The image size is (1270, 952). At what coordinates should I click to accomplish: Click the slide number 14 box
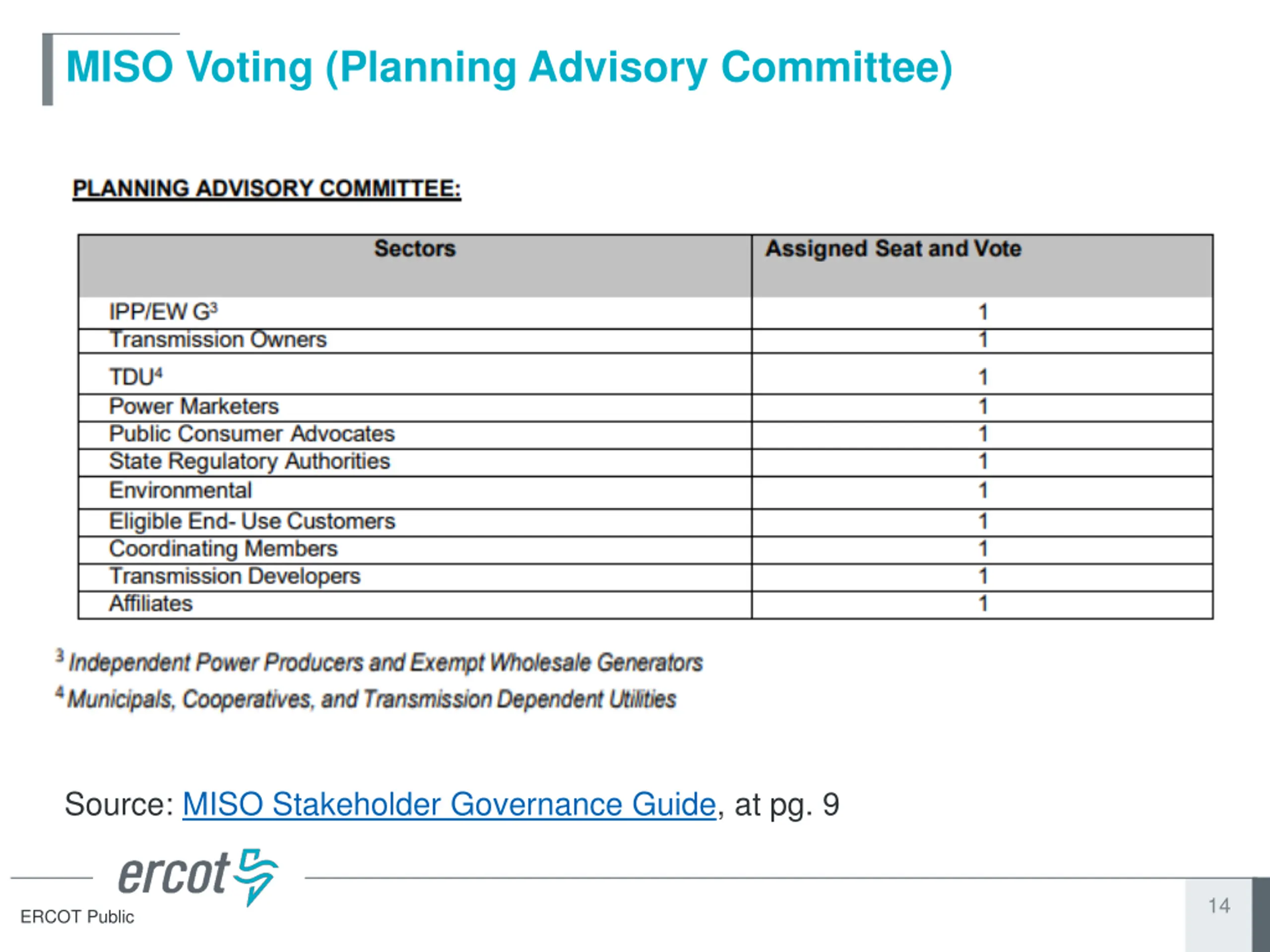pos(1218,915)
